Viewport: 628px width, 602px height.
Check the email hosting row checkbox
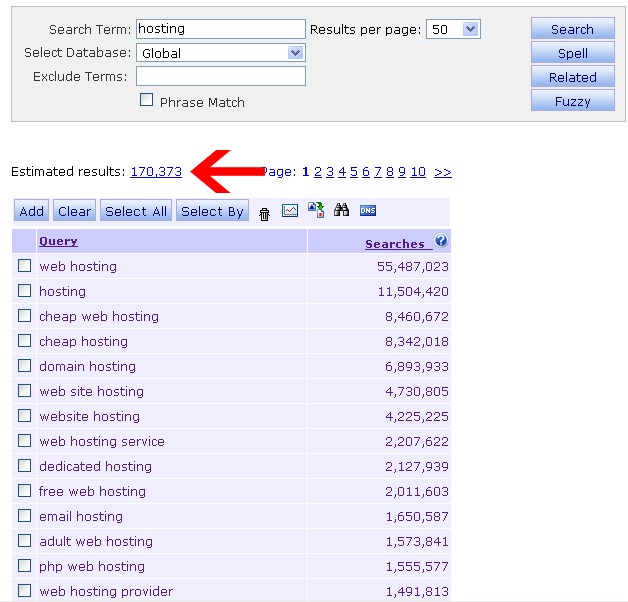[24, 515]
